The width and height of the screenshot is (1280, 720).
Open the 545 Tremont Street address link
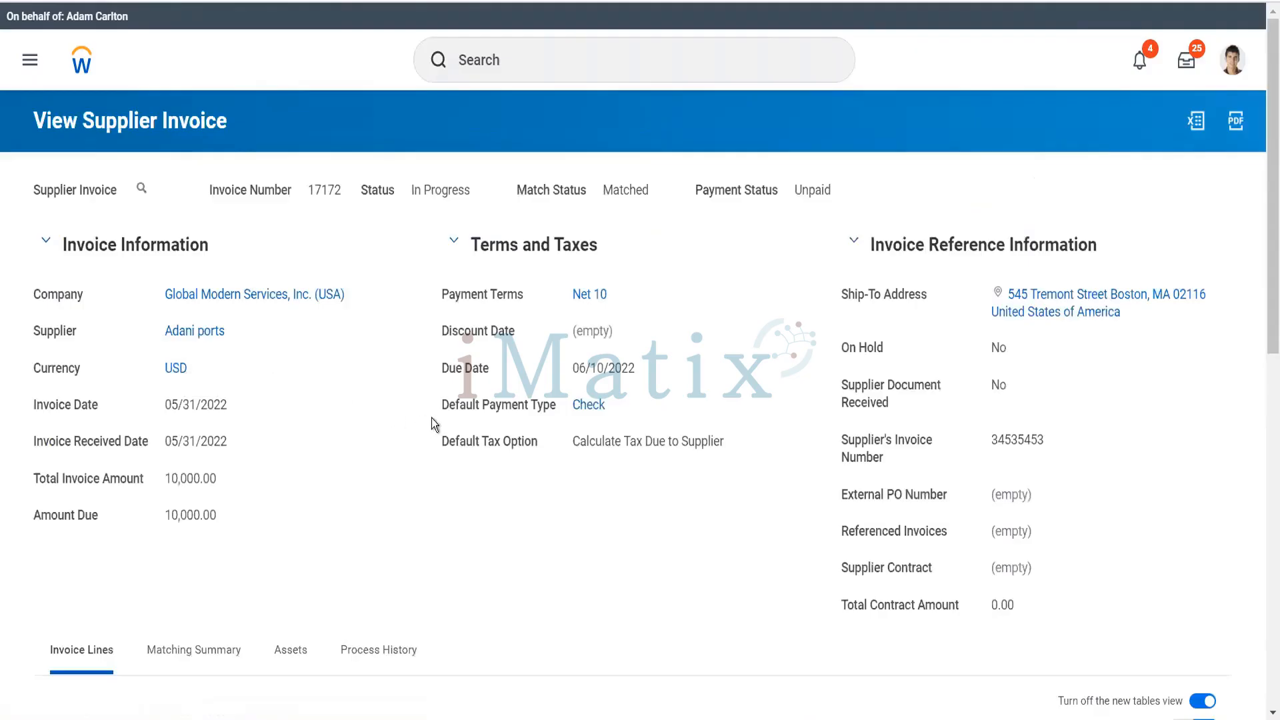(x=1098, y=303)
